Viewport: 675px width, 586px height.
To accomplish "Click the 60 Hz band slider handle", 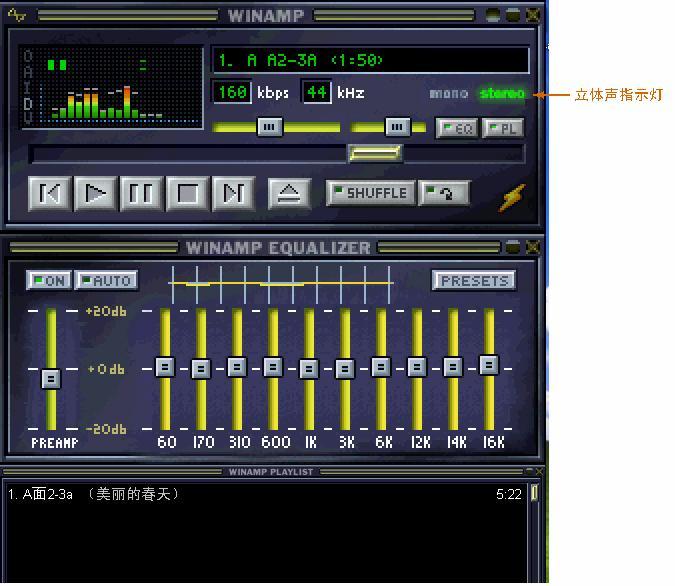I will [x=165, y=367].
